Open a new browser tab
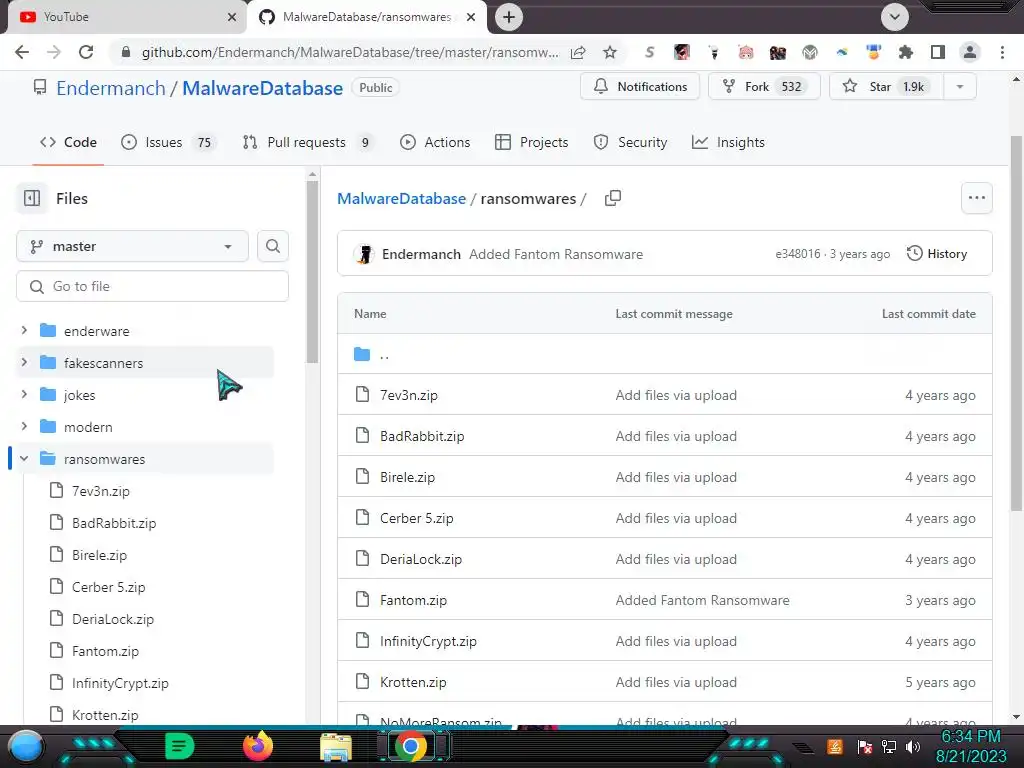 point(509,17)
